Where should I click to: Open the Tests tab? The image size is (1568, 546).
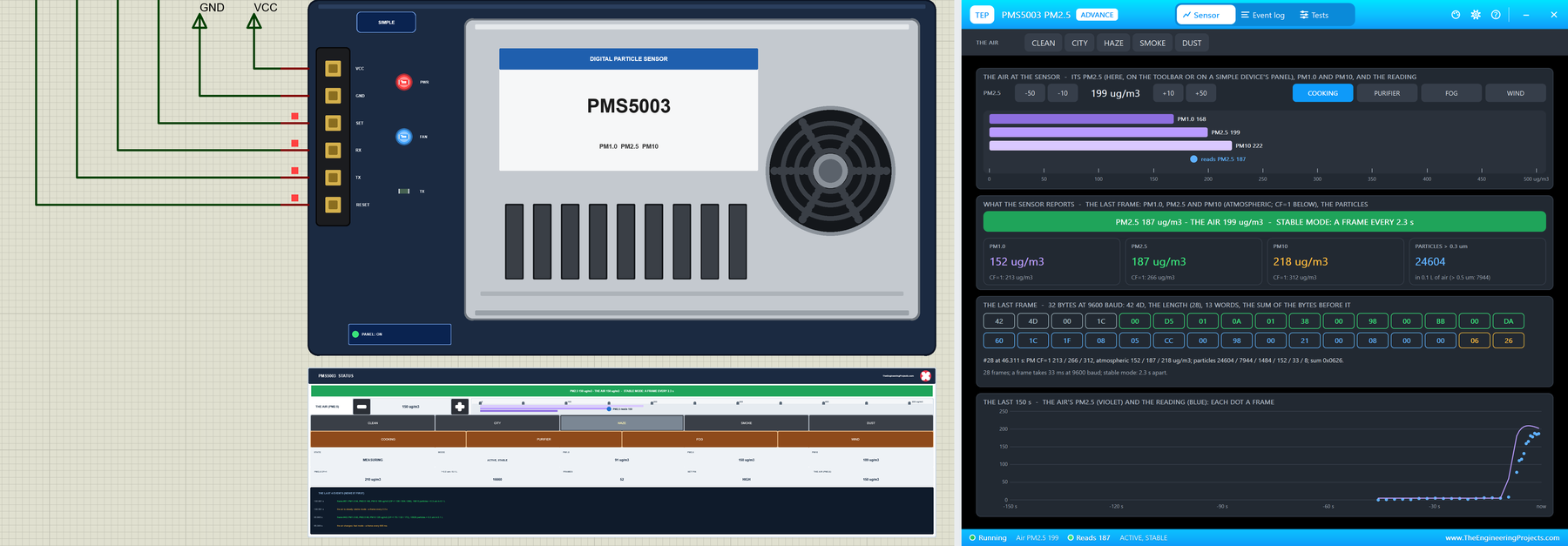pos(1314,15)
